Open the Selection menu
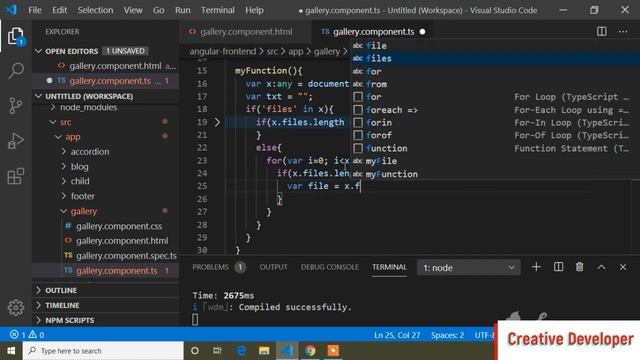This screenshot has width=640, height=360. click(95, 10)
